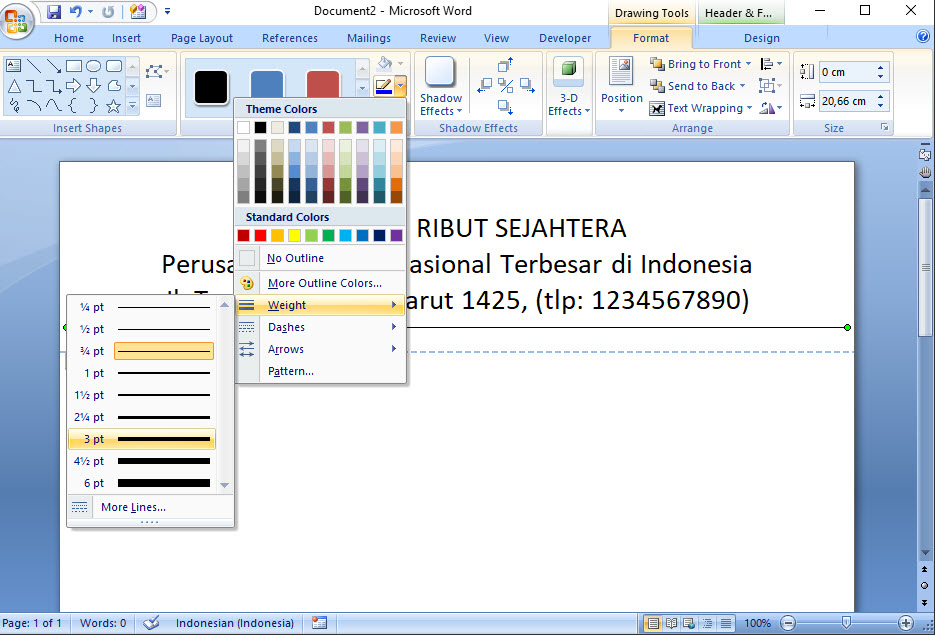This screenshot has width=935, height=635.
Task: Open Pattern... menu entry
Action: (x=321, y=371)
